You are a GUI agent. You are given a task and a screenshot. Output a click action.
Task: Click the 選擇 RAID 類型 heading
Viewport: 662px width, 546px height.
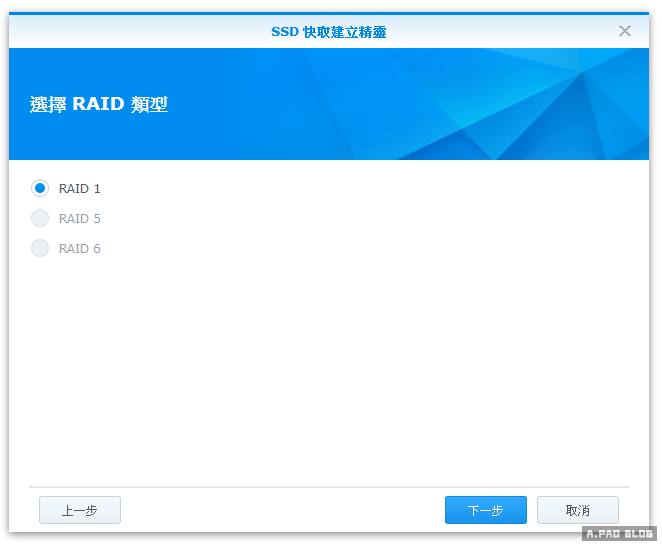tap(99, 104)
